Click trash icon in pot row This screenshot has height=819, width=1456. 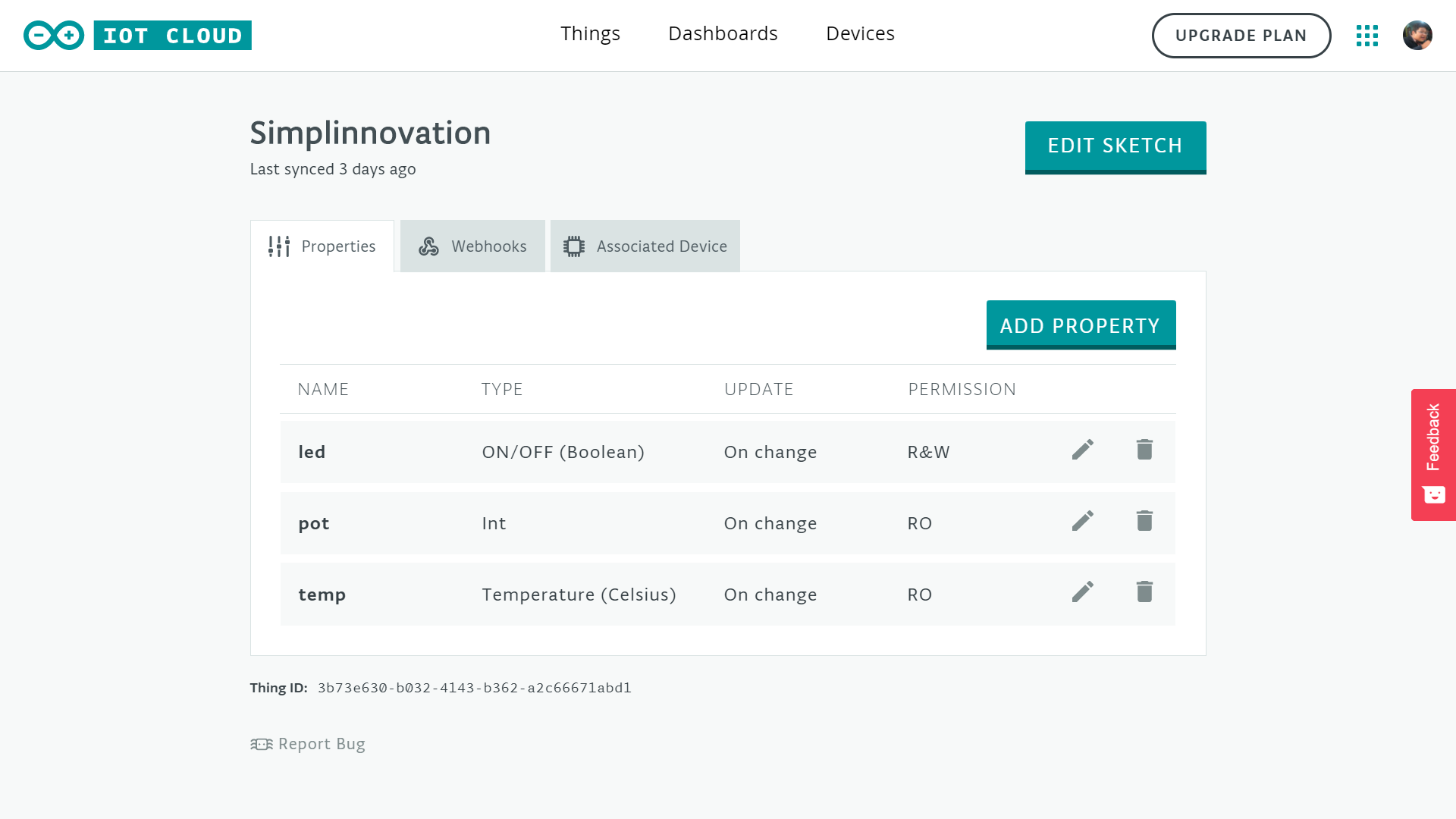1144,521
